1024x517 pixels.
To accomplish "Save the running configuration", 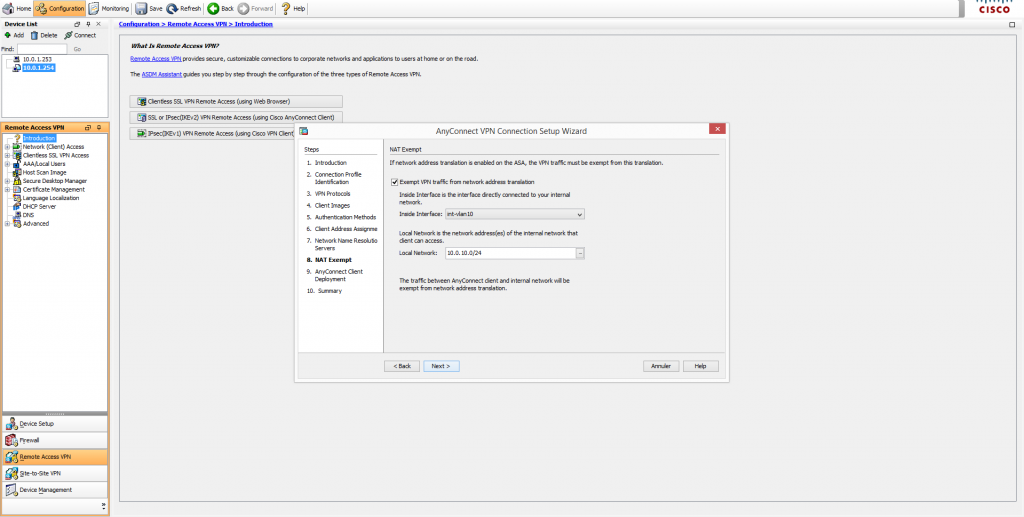I will (x=149, y=8).
